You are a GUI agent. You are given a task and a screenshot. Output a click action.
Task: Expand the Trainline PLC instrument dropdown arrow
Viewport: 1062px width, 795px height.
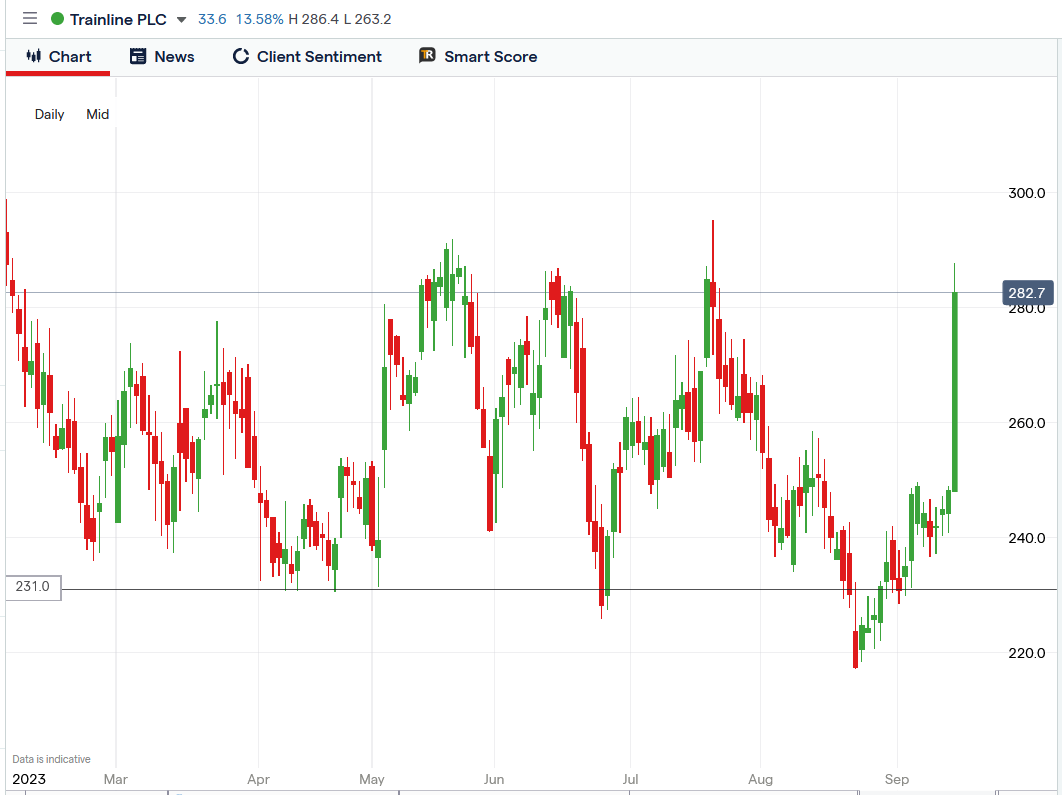click(181, 20)
